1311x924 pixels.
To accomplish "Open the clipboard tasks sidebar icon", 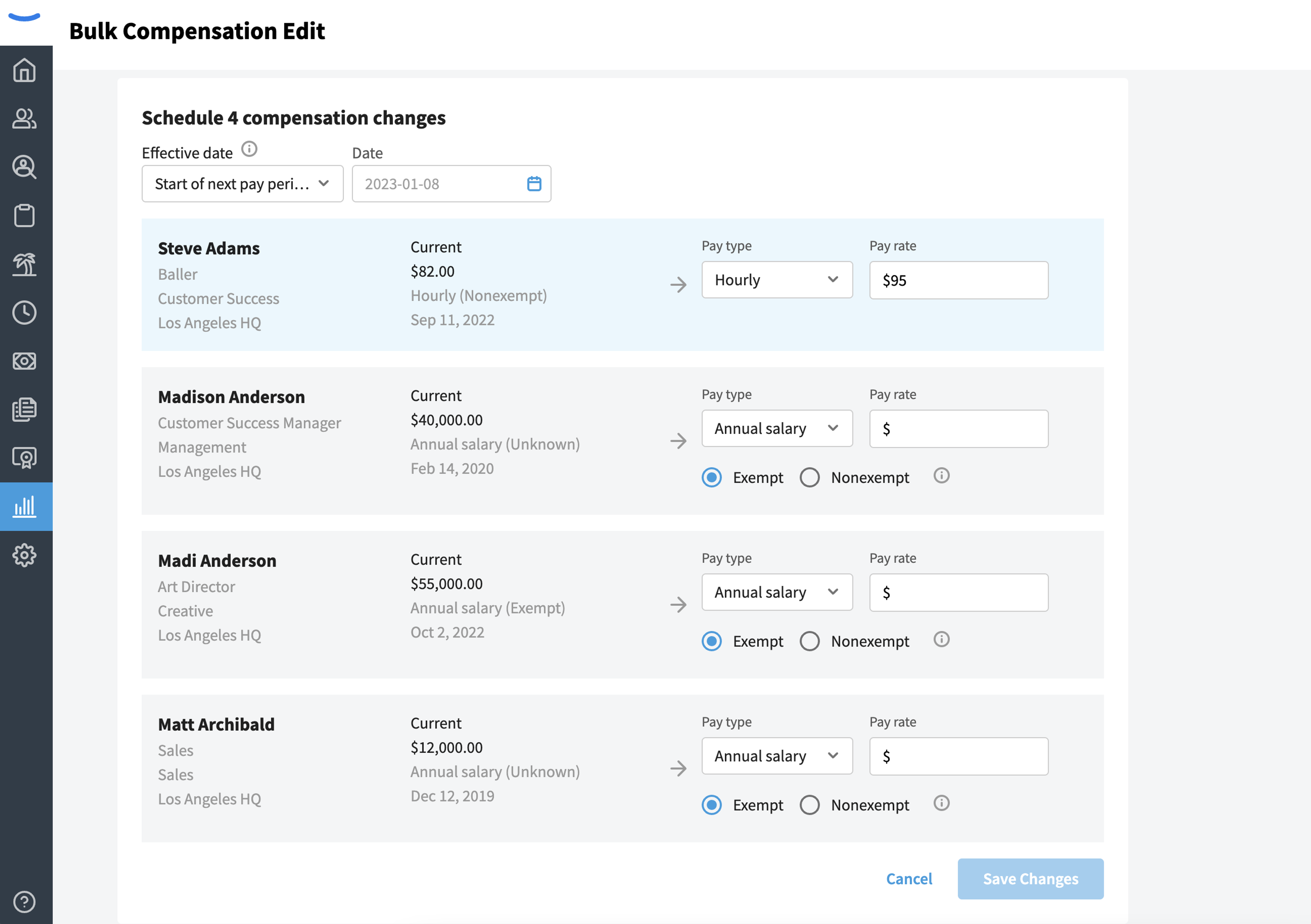I will [25, 216].
